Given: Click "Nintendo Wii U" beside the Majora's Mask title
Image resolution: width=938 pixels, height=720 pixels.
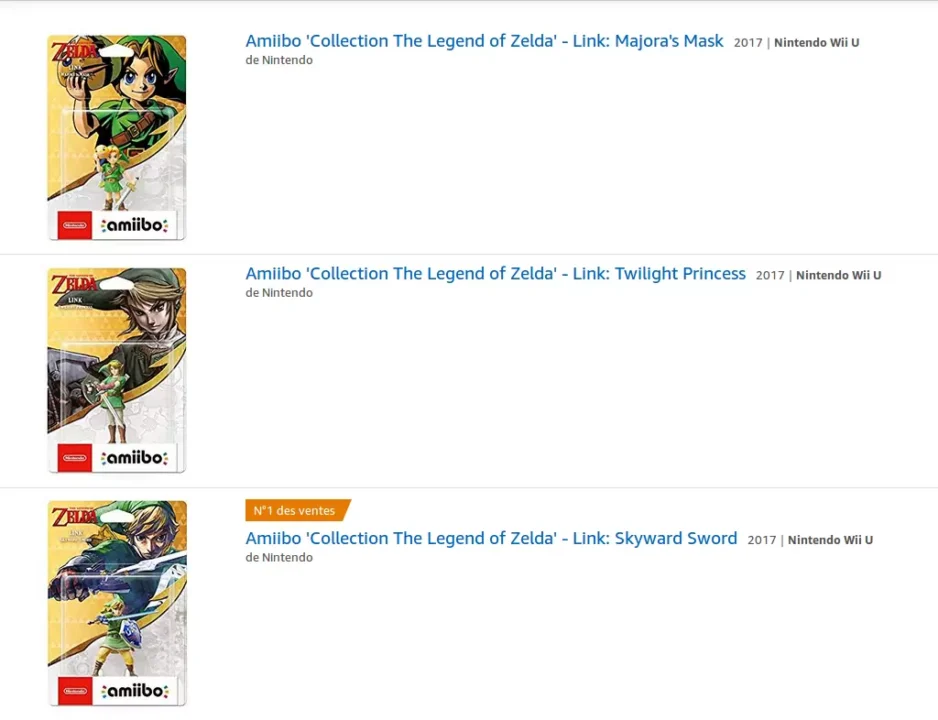Looking at the screenshot, I should pyautogui.click(x=816, y=43).
